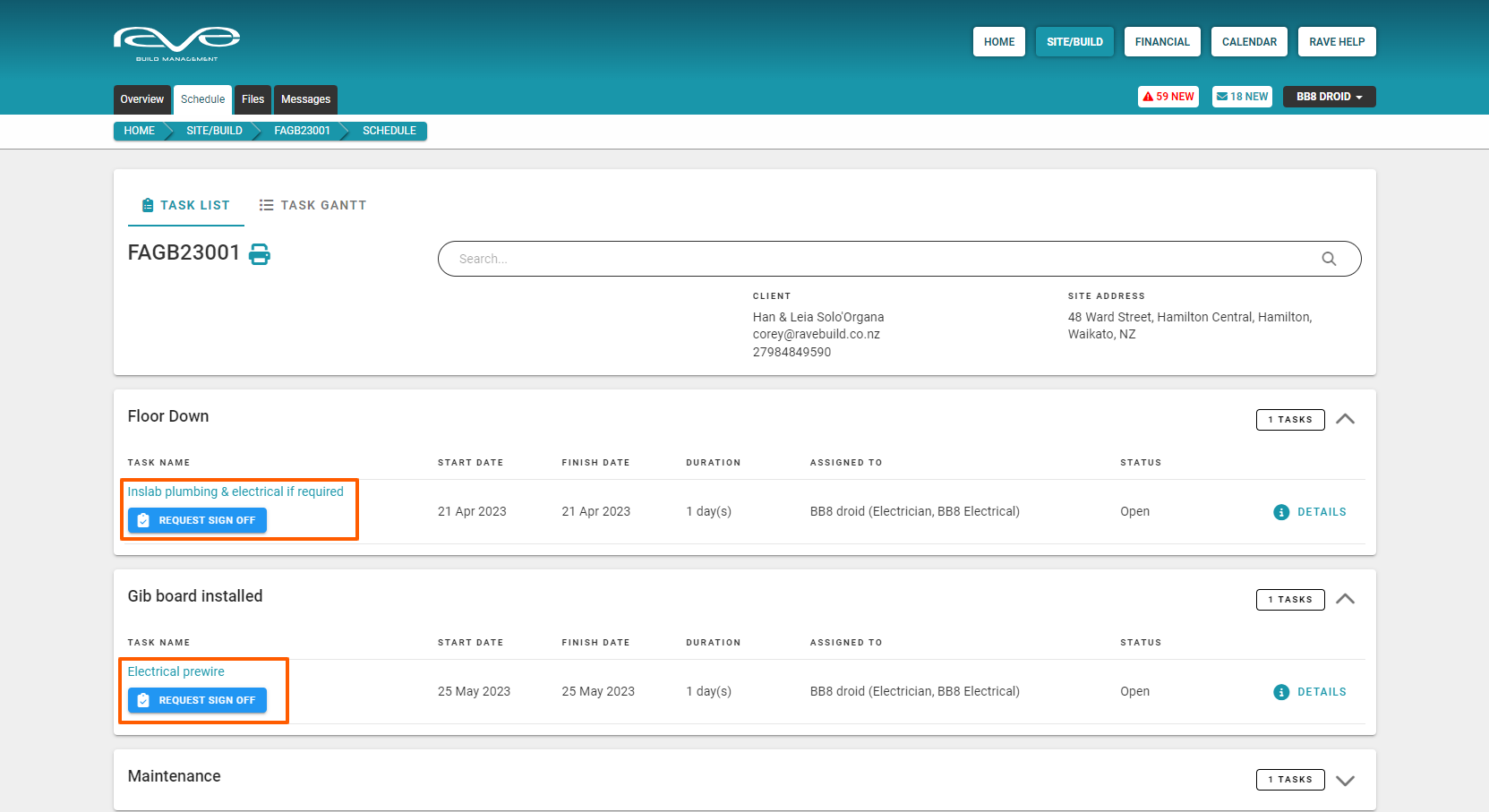This screenshot has width=1489, height=812.
Task: Click the task search input field
Action: point(877,259)
